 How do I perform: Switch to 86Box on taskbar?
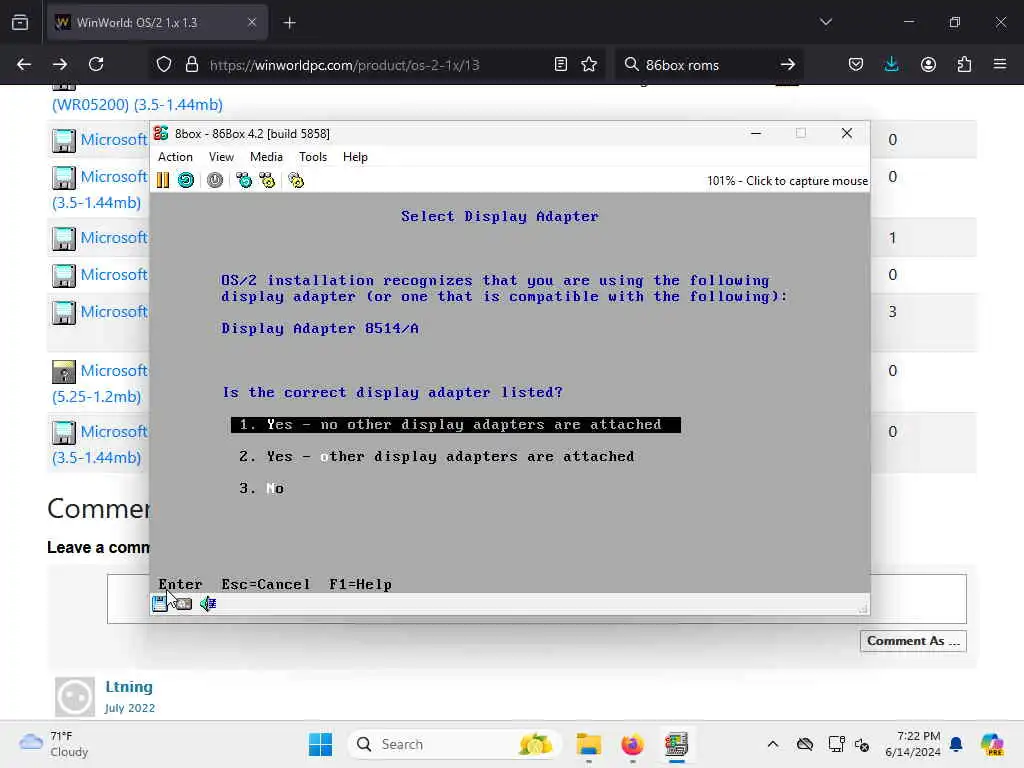tap(677, 744)
